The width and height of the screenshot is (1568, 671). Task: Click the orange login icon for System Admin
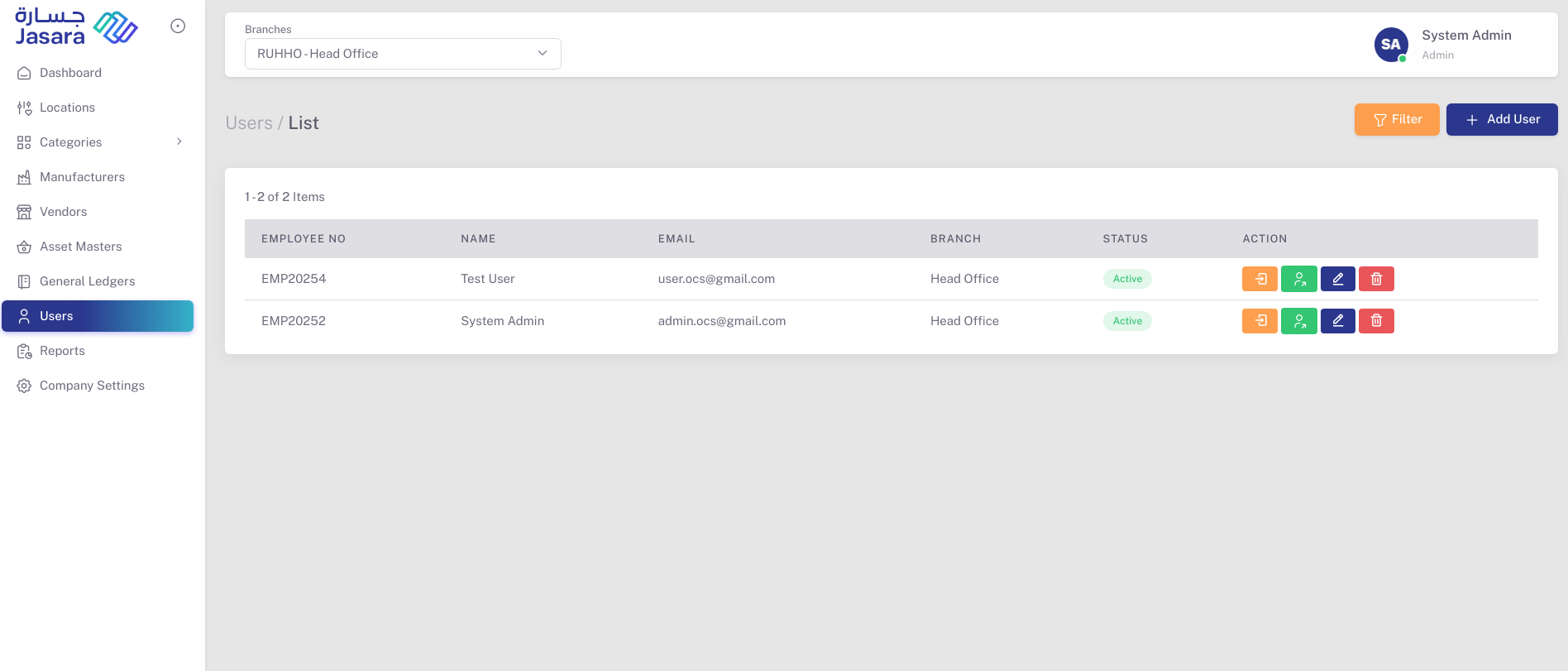1260,321
